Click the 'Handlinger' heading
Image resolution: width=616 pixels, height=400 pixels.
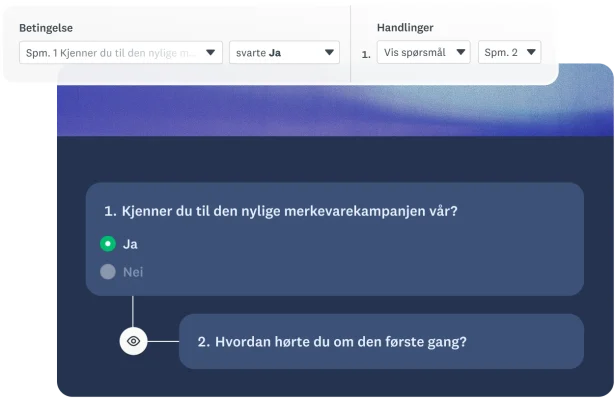405,28
